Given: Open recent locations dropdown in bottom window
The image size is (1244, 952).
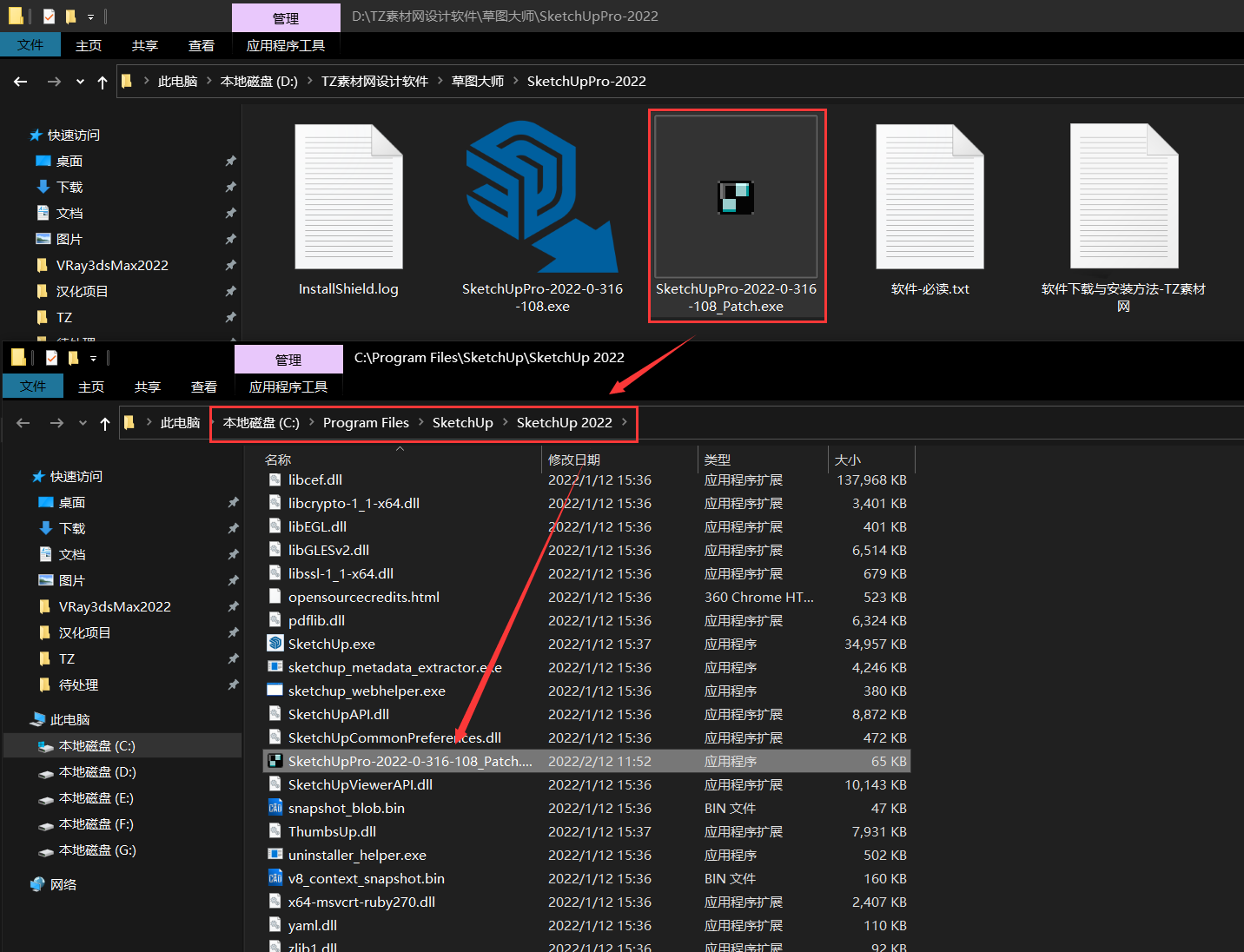Looking at the screenshot, I should click(x=83, y=423).
